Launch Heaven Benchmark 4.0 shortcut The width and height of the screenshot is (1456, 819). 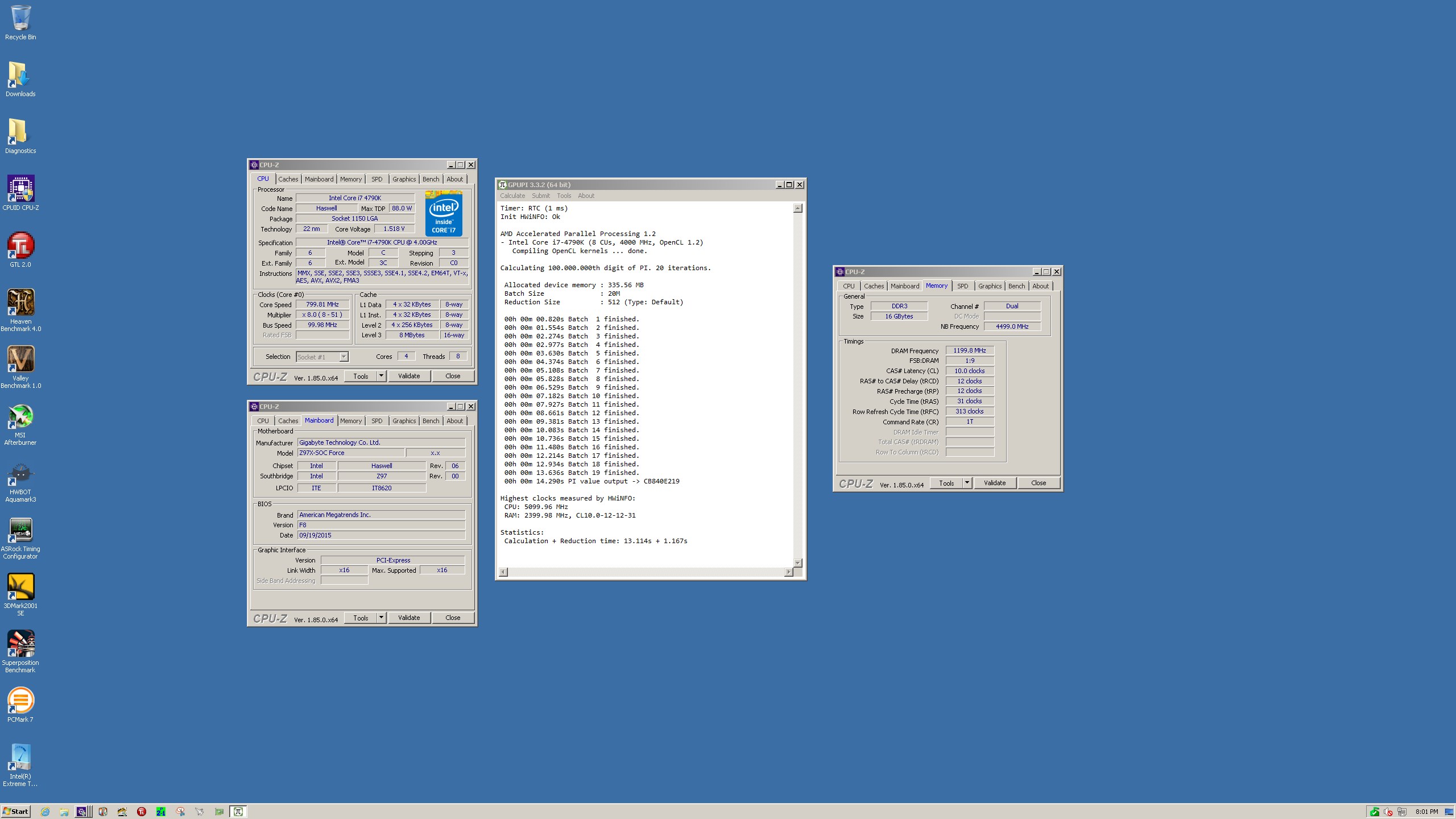[20, 310]
